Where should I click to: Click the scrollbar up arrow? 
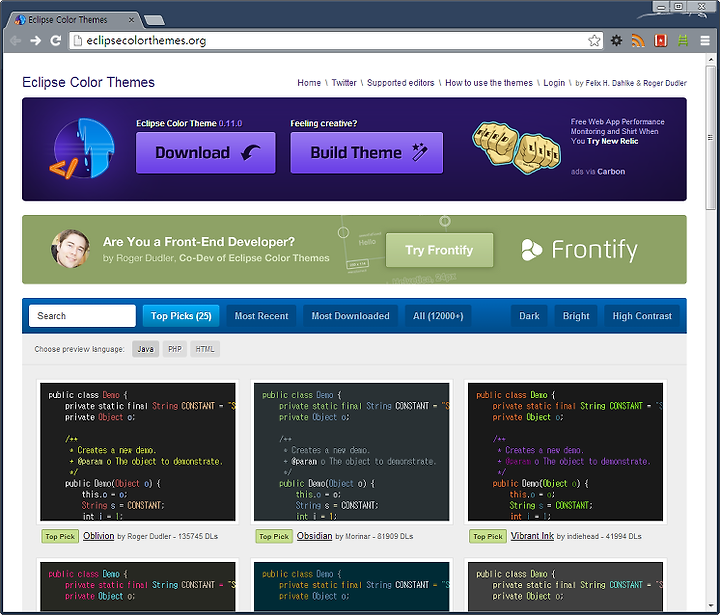[x=711, y=60]
